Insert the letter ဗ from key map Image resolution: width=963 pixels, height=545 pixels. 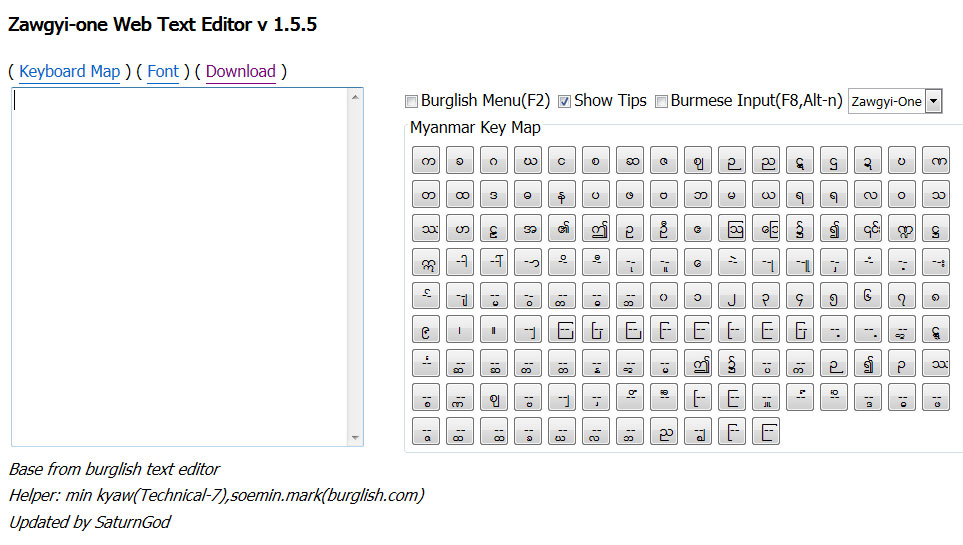pos(664,195)
